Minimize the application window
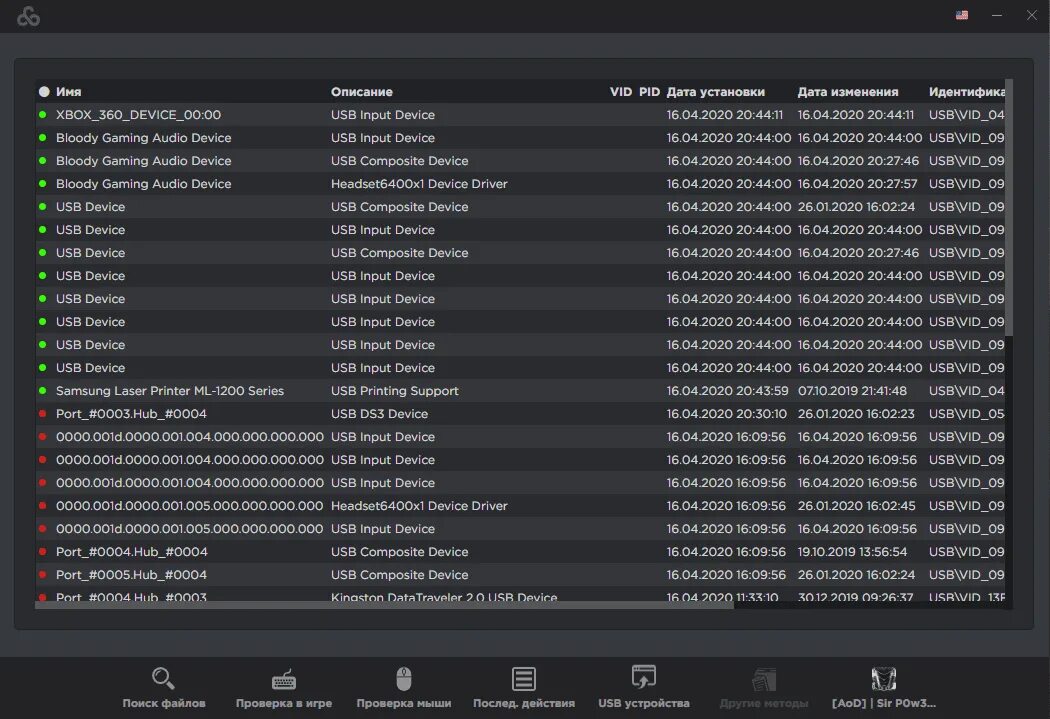Image resolution: width=1050 pixels, height=719 pixels. coord(996,15)
